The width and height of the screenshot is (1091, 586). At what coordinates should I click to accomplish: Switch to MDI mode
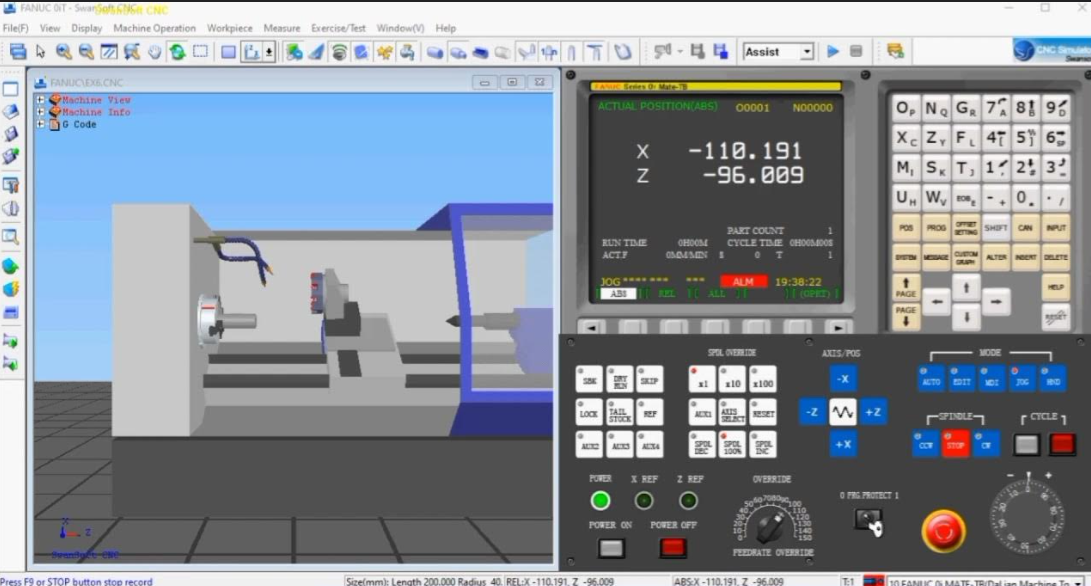[992, 379]
